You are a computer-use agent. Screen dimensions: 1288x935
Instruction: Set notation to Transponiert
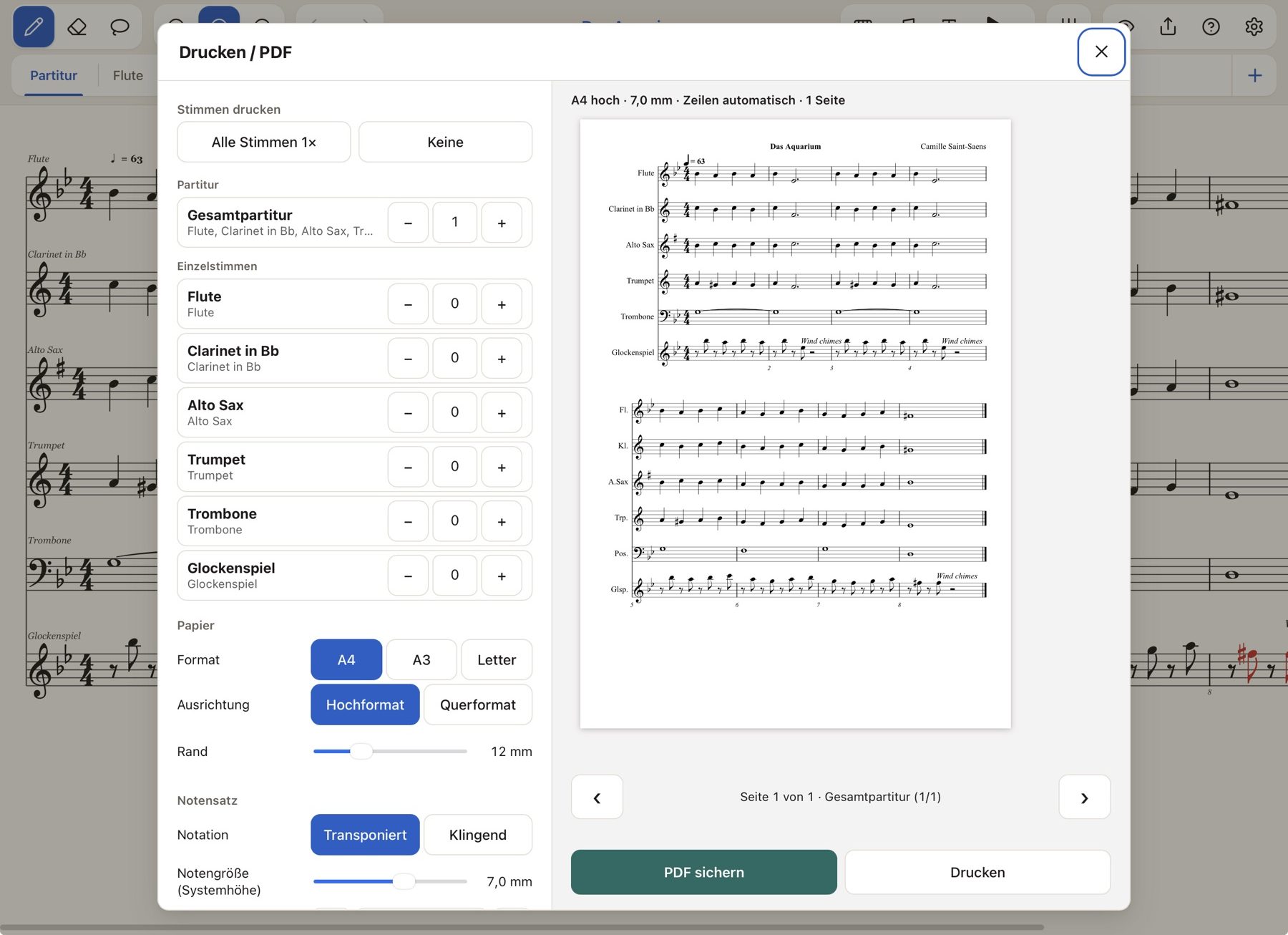[365, 835]
